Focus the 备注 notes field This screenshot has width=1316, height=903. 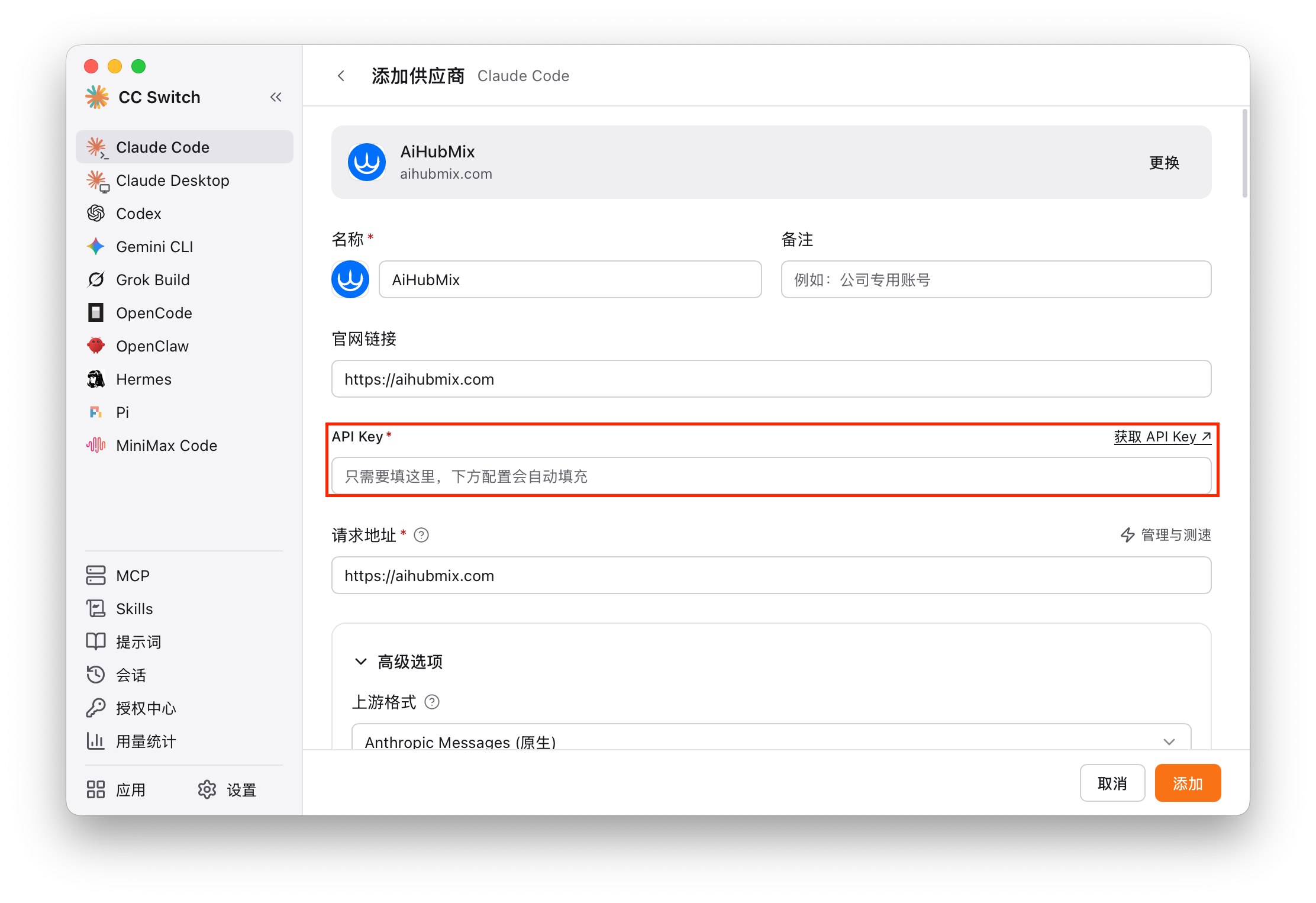tap(996, 279)
